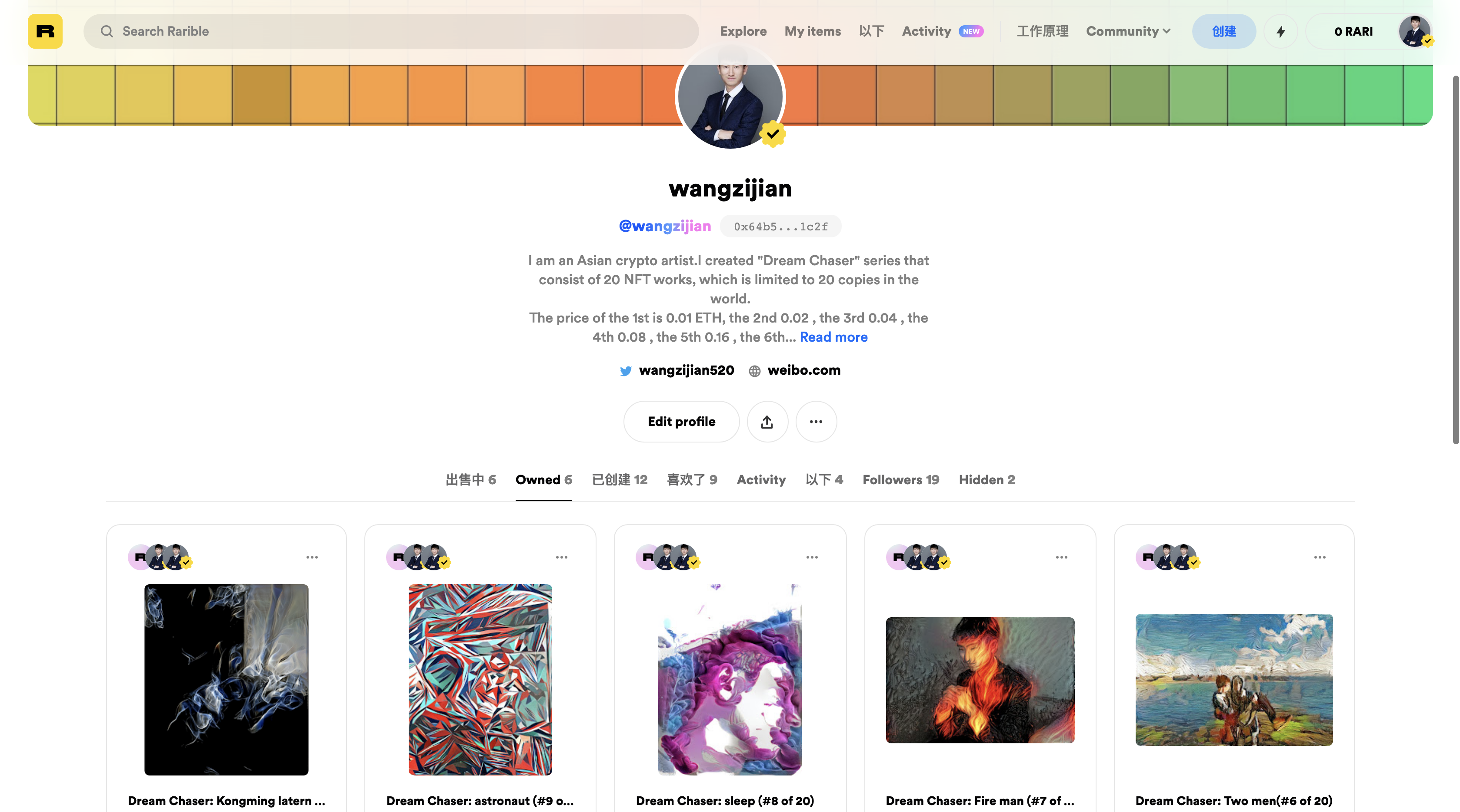Click the lightning bolt icon in navbar
This screenshot has width=1460, height=812.
click(x=1281, y=31)
